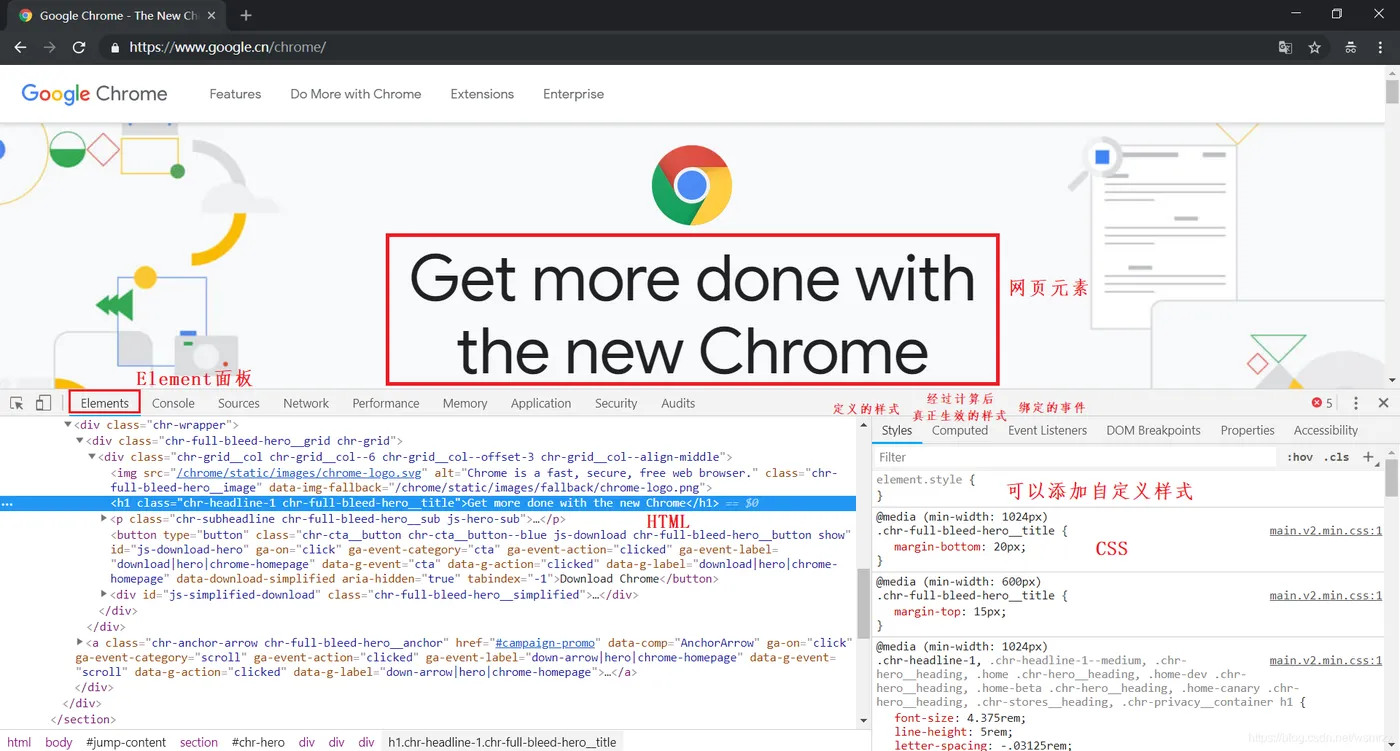The image size is (1400, 751).
Task: Open the Event Listeners sidebar tab
Action: tap(1047, 430)
